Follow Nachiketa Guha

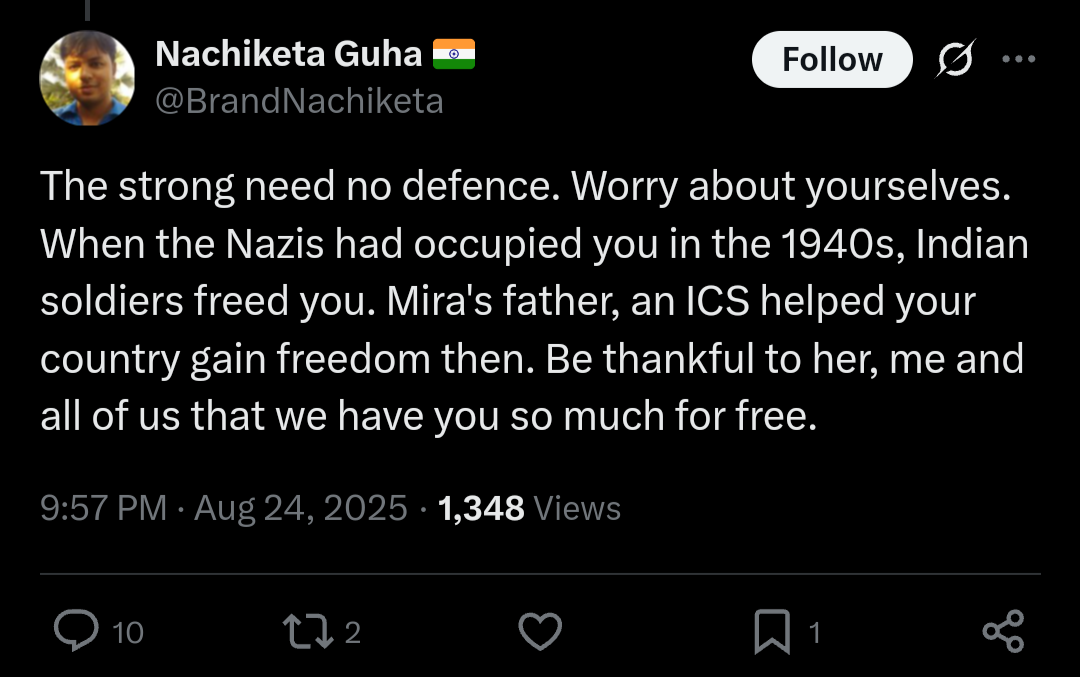click(832, 60)
